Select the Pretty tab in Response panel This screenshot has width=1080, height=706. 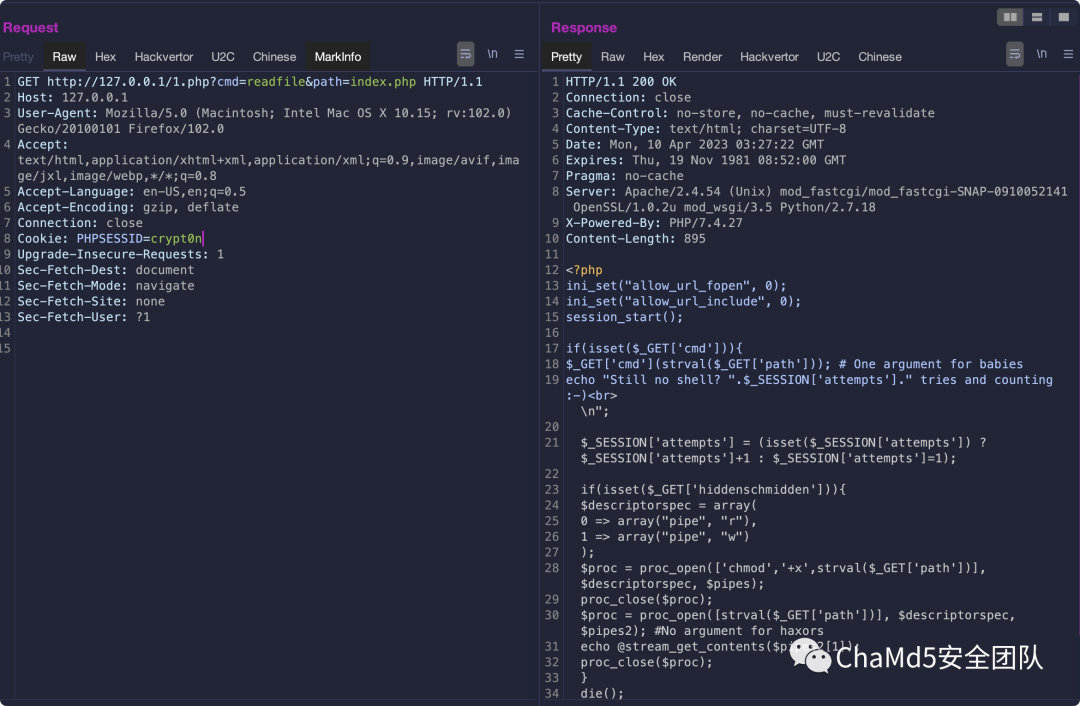(566, 57)
